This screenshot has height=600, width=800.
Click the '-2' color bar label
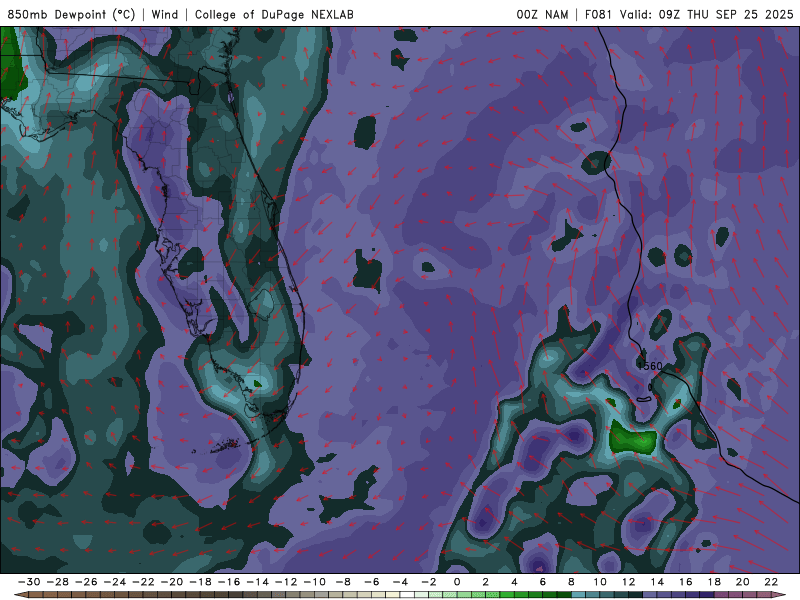(429, 582)
